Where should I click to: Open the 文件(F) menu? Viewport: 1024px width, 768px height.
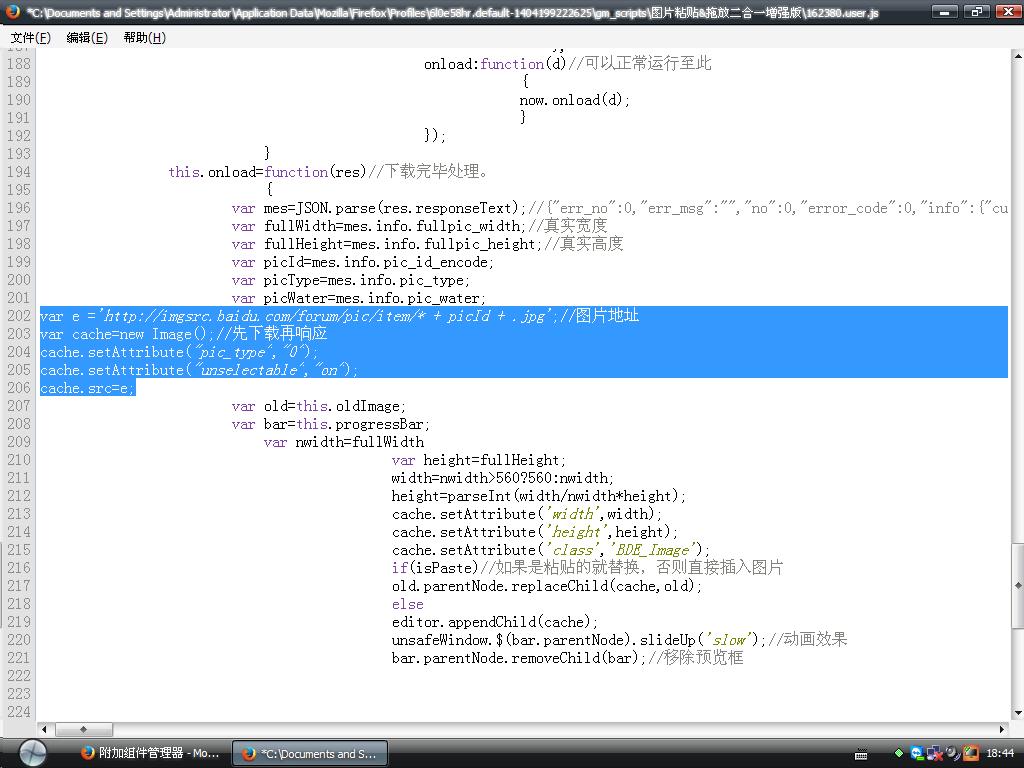[31, 38]
